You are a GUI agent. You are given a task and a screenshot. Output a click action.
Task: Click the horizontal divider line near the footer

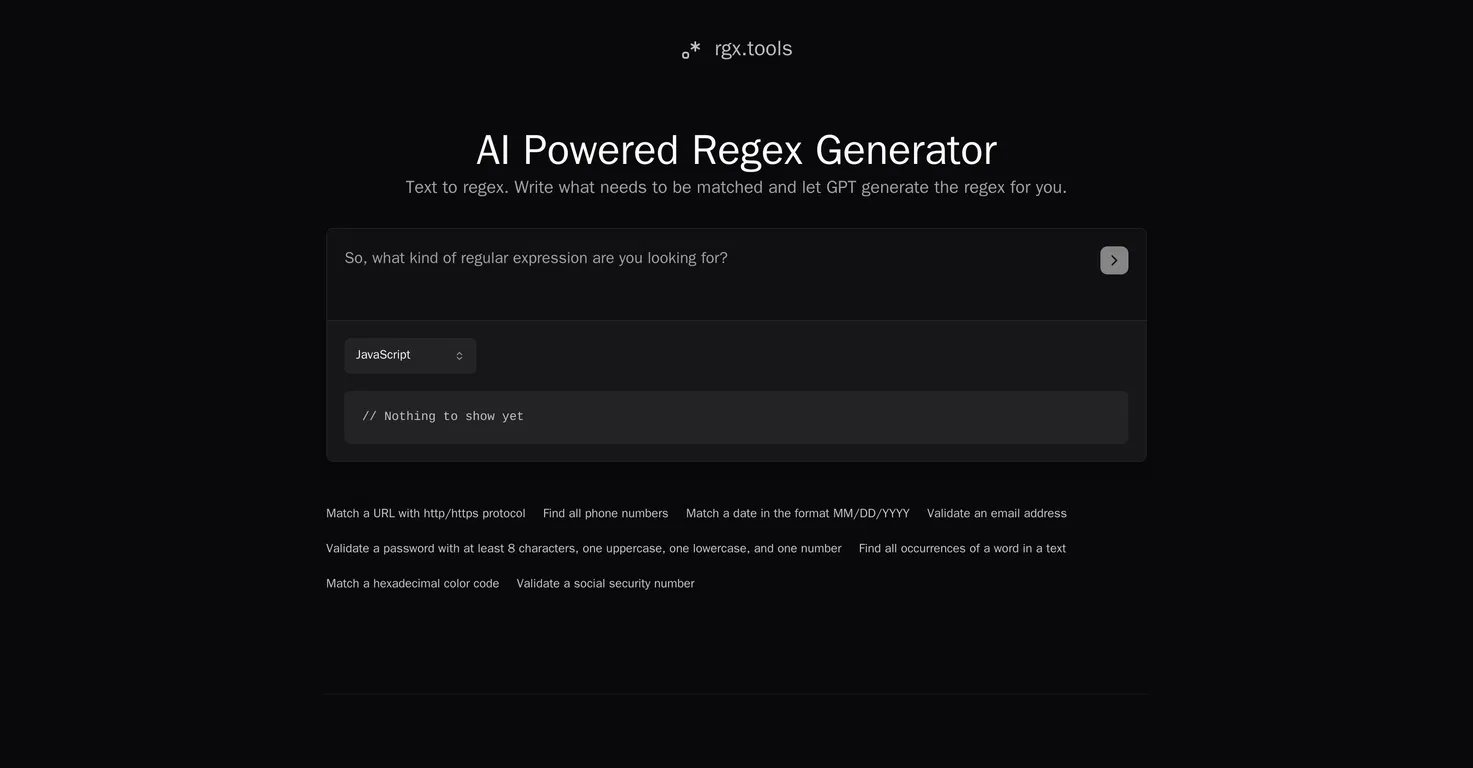click(736, 694)
